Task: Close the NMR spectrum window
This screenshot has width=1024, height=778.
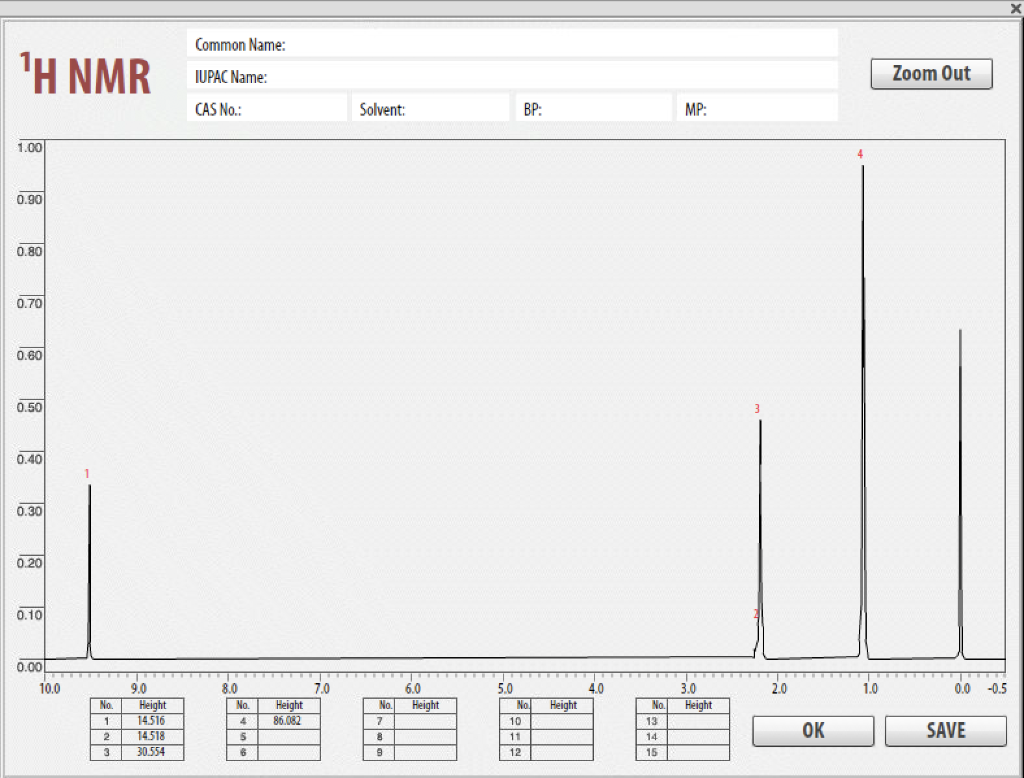Action: pos(1015,9)
